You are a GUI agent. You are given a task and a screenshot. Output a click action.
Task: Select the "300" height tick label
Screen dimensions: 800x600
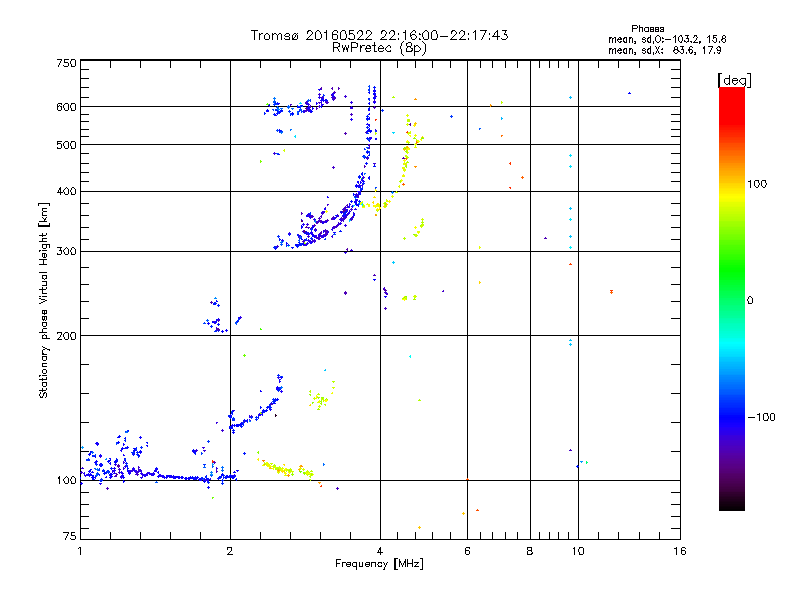click(66, 251)
